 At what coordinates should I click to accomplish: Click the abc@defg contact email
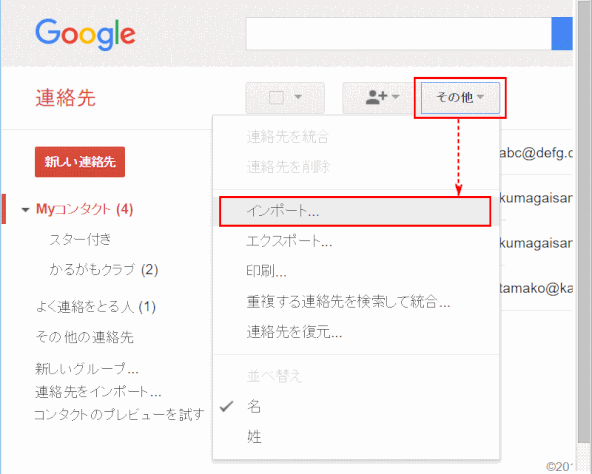tap(536, 153)
